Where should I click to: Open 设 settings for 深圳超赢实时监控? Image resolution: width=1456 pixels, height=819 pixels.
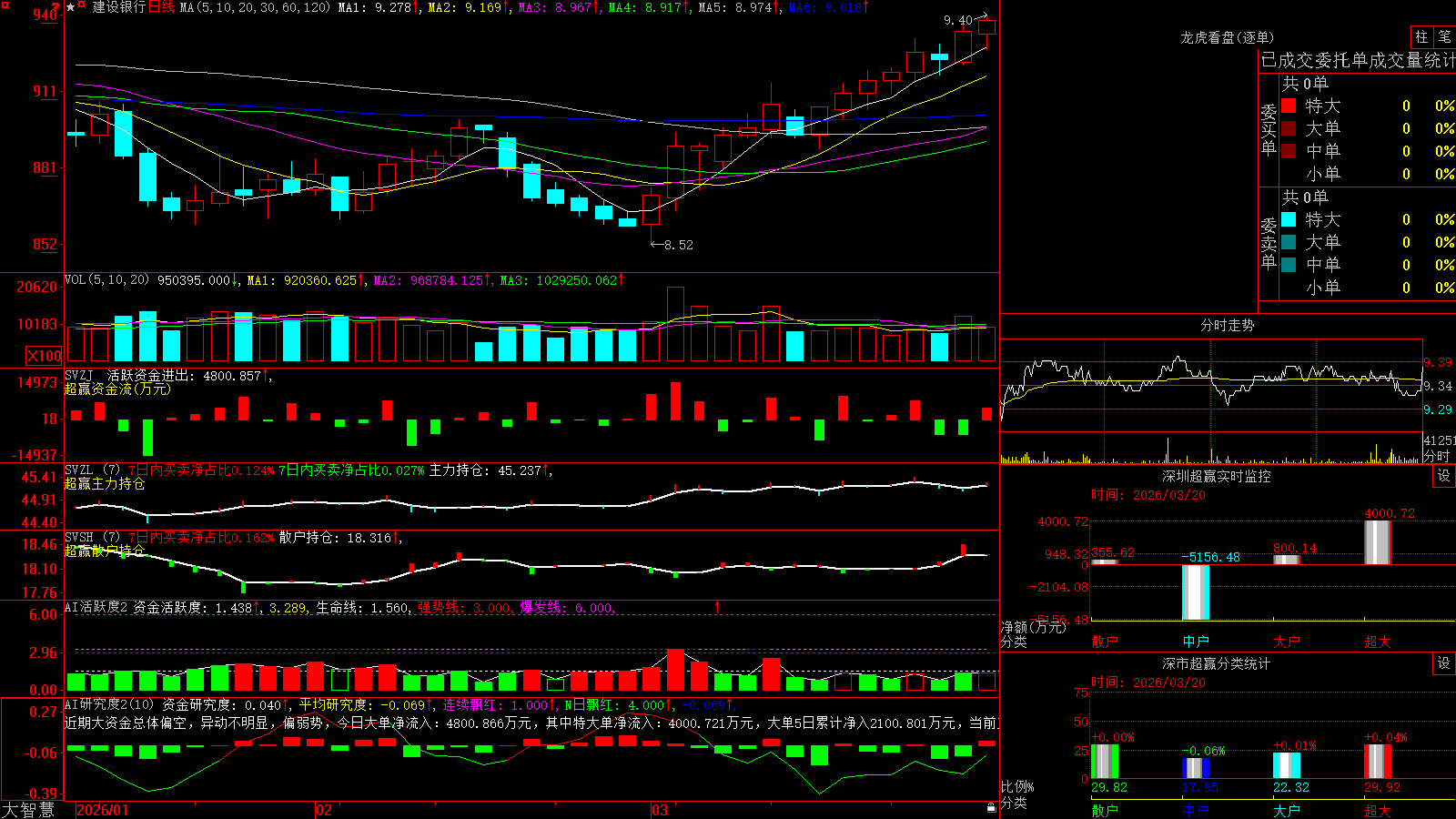point(1444,476)
